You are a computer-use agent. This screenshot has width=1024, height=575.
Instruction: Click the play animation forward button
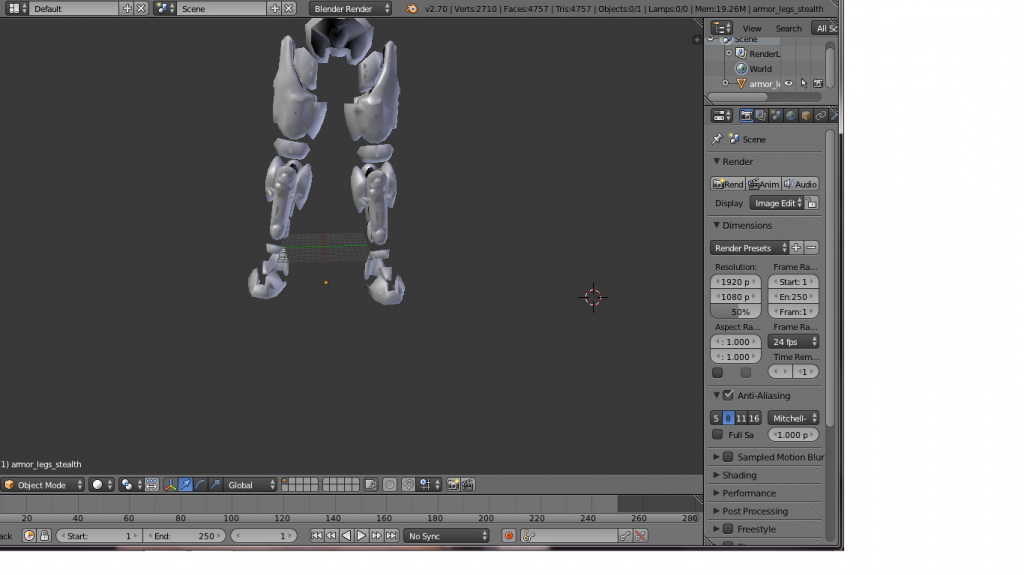click(x=361, y=536)
